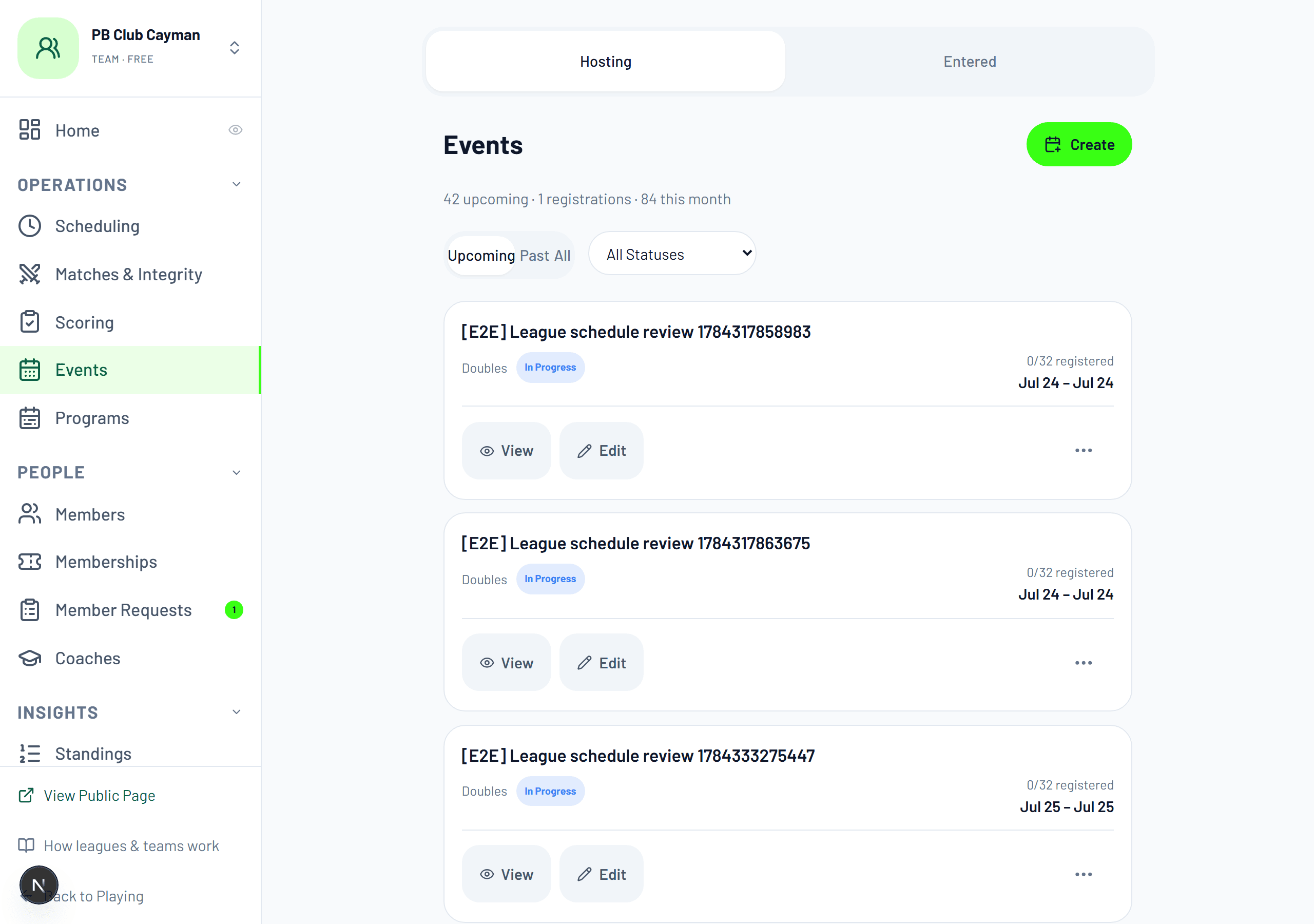Open event title ending 1784317858983
Image resolution: width=1314 pixels, height=924 pixels.
[x=636, y=332]
